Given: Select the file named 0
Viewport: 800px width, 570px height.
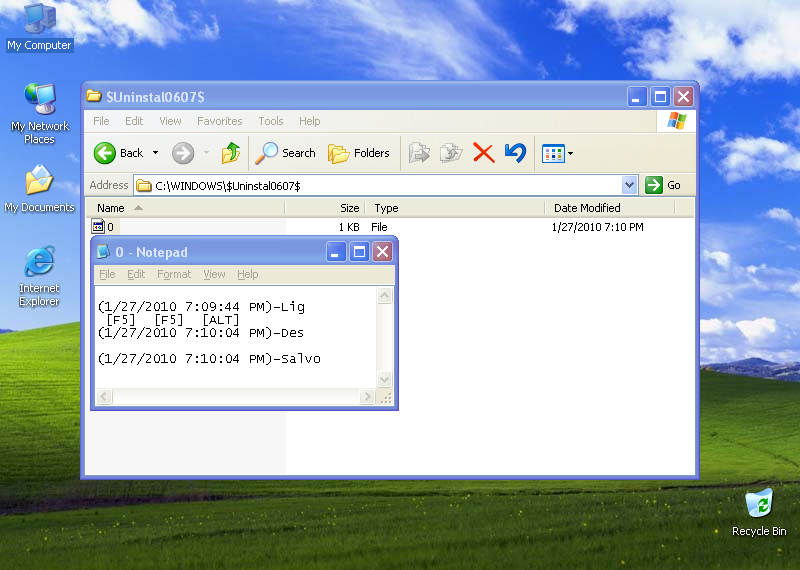Looking at the screenshot, I should click(x=103, y=227).
